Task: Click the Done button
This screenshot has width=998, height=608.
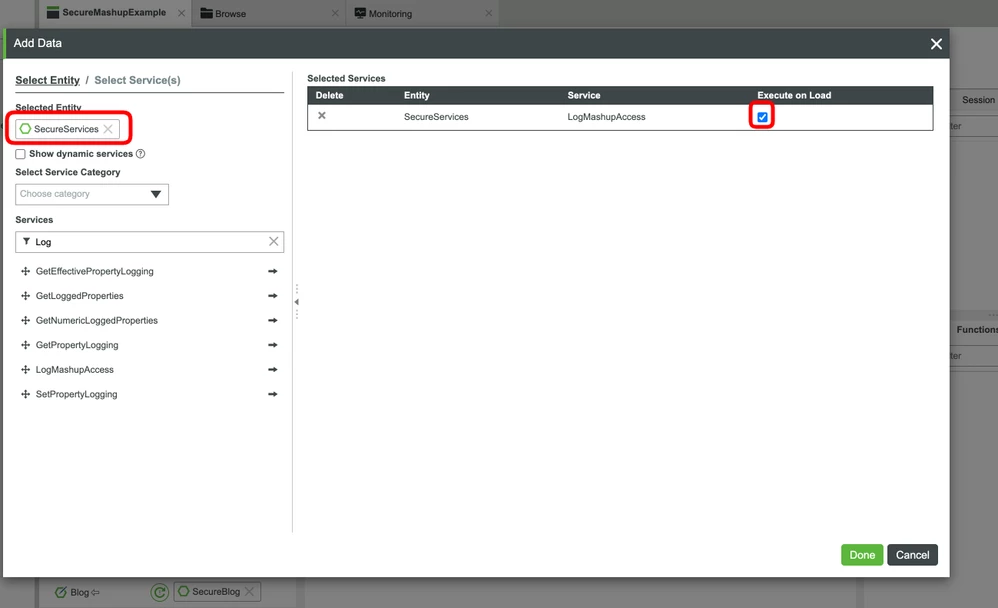Action: 861,554
